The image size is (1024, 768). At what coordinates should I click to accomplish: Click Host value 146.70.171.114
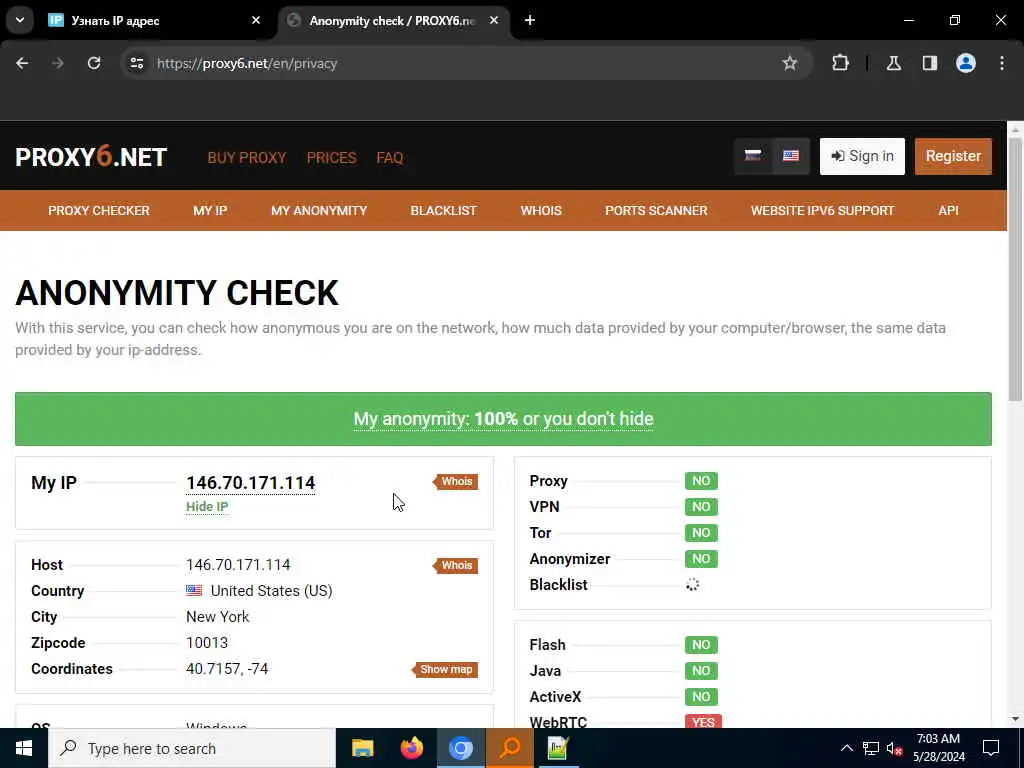tap(238, 565)
